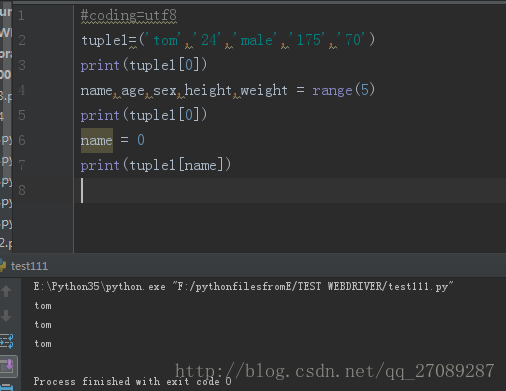Click the test111.py file path in console
The height and width of the screenshot is (391, 506).
click(313, 286)
